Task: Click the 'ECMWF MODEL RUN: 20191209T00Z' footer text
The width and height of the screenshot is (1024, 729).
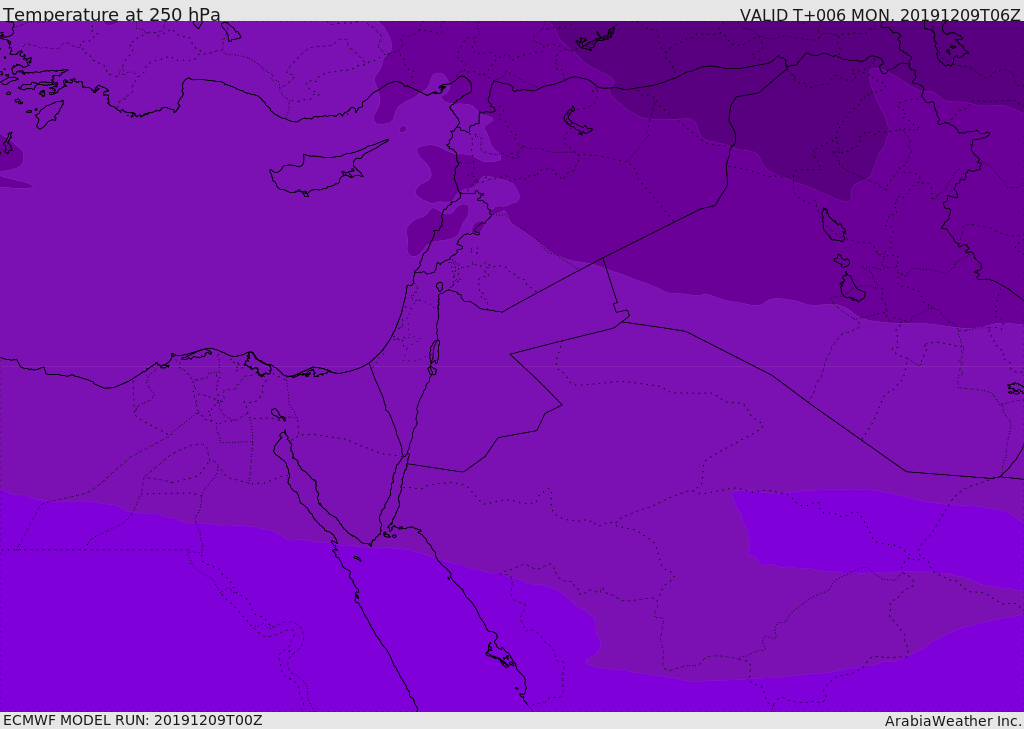Action: 133,720
